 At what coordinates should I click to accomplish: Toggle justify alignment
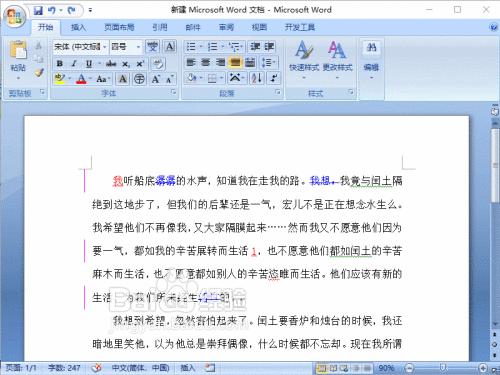[235, 62]
